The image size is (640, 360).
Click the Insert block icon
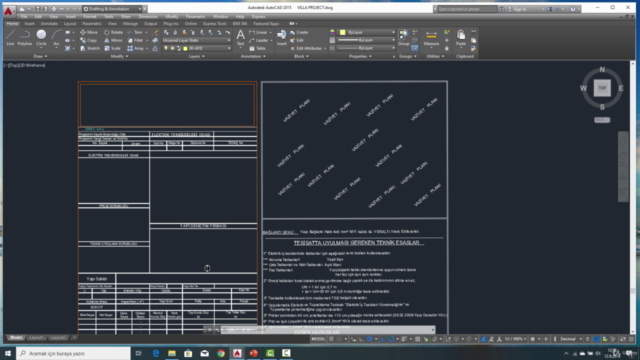click(282, 38)
